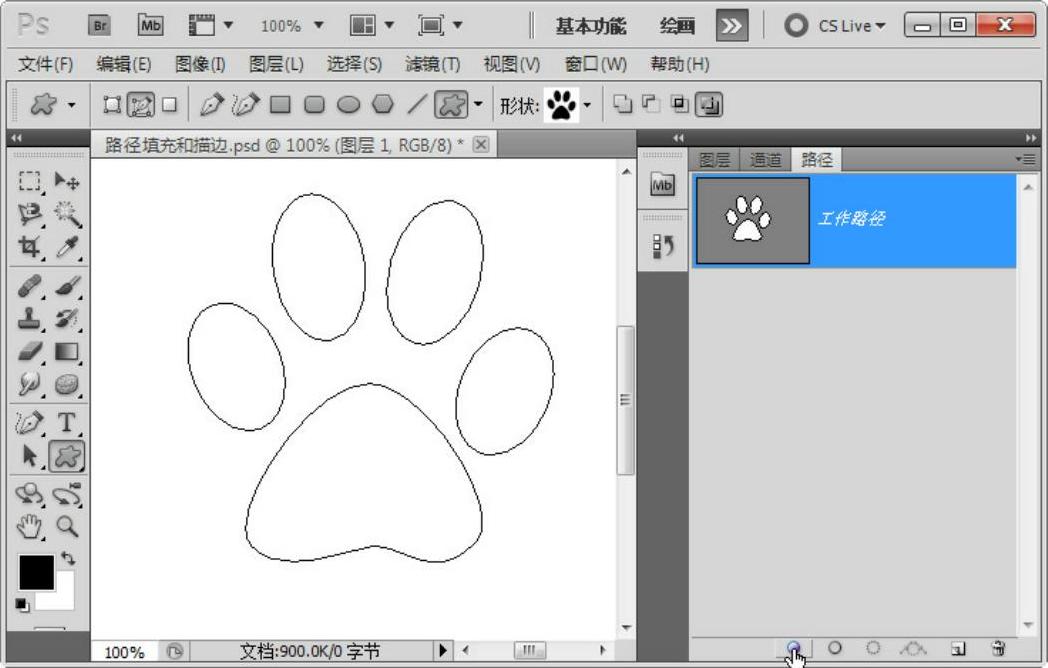
Task: Switch to the 绘画 workspace
Action: pyautogui.click(x=678, y=26)
